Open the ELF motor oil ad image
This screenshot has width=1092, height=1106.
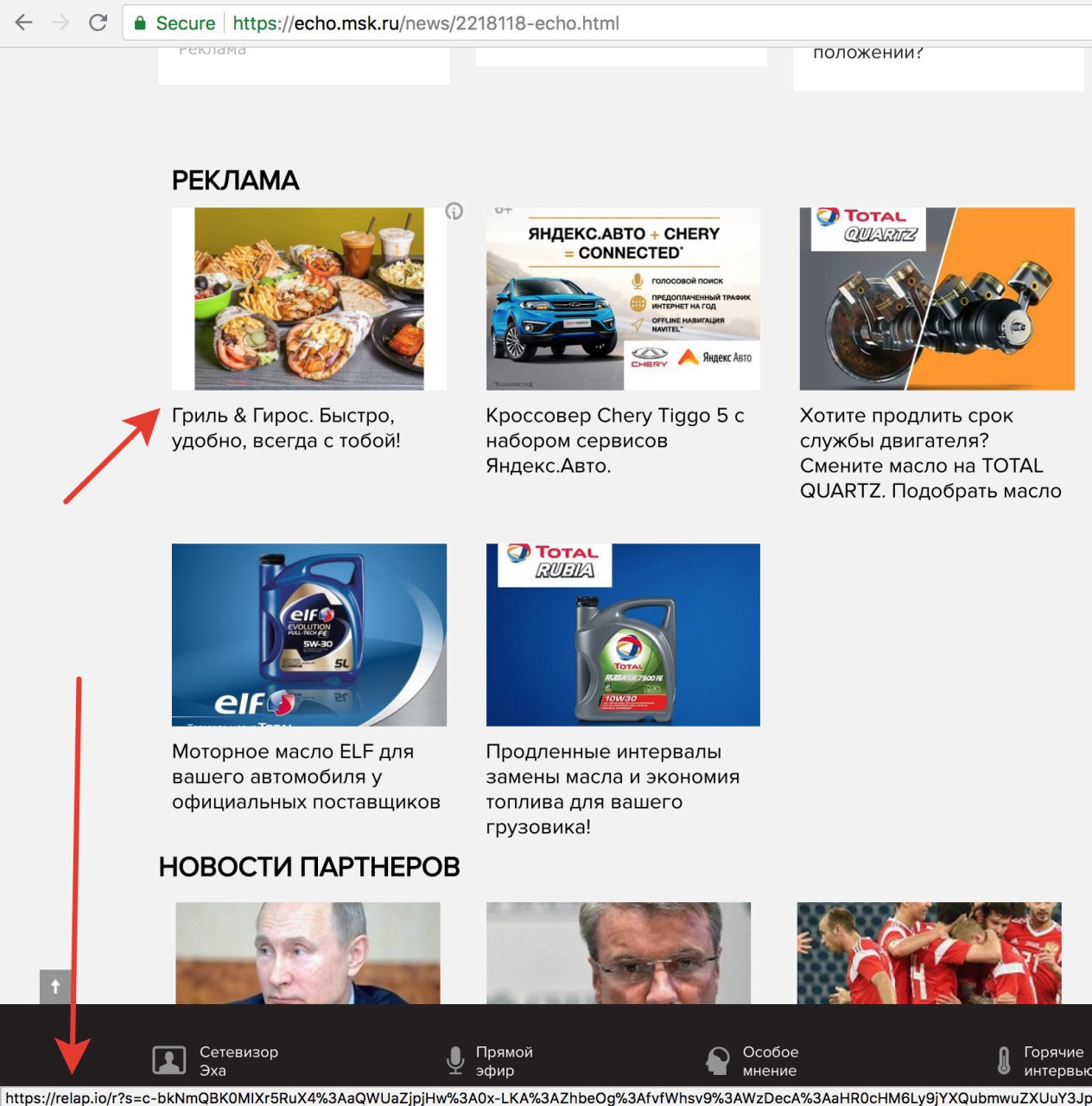tap(309, 635)
